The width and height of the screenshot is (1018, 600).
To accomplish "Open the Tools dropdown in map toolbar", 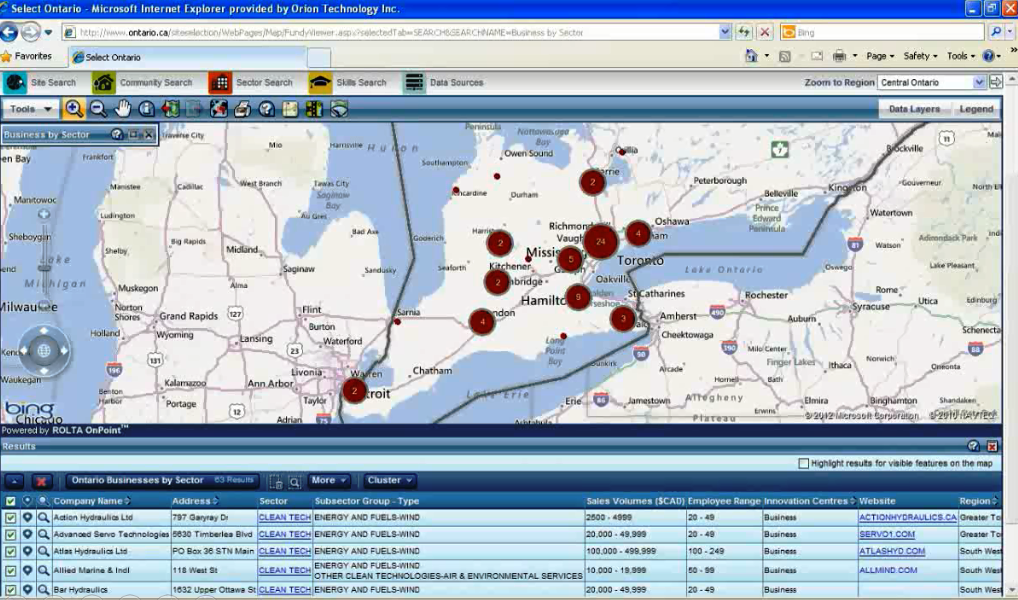I will coord(31,109).
